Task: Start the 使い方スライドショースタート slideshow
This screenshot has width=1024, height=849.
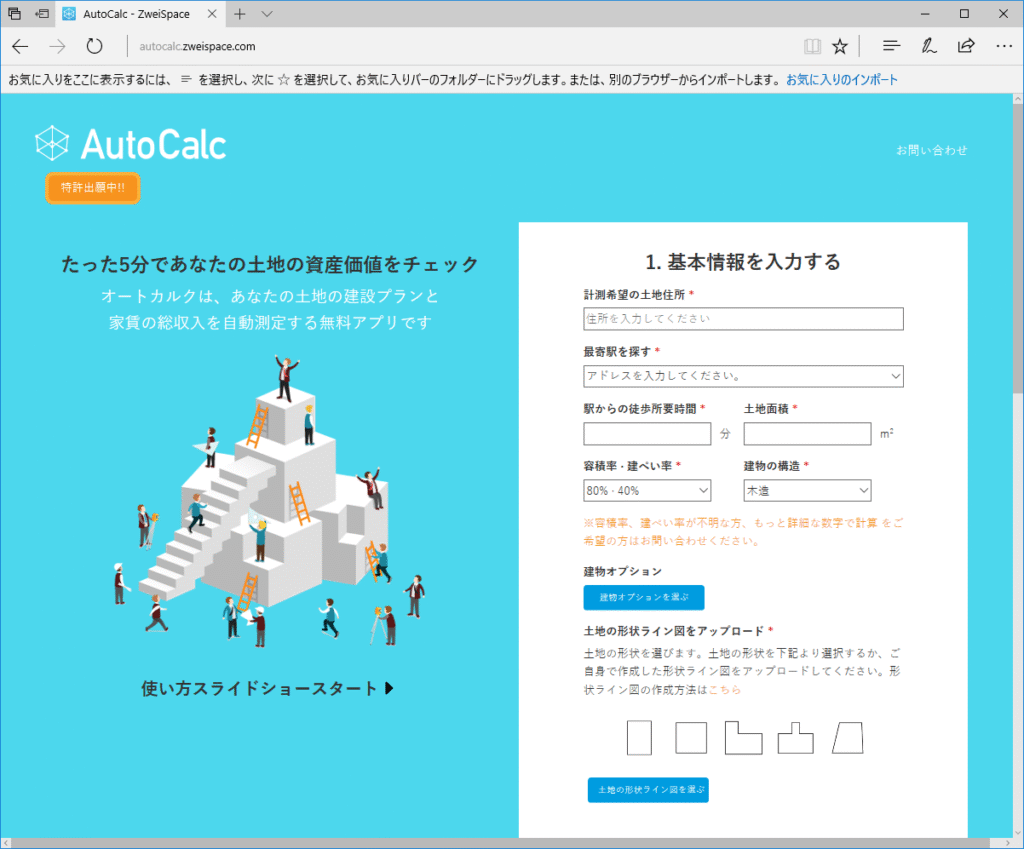Action: click(268, 688)
